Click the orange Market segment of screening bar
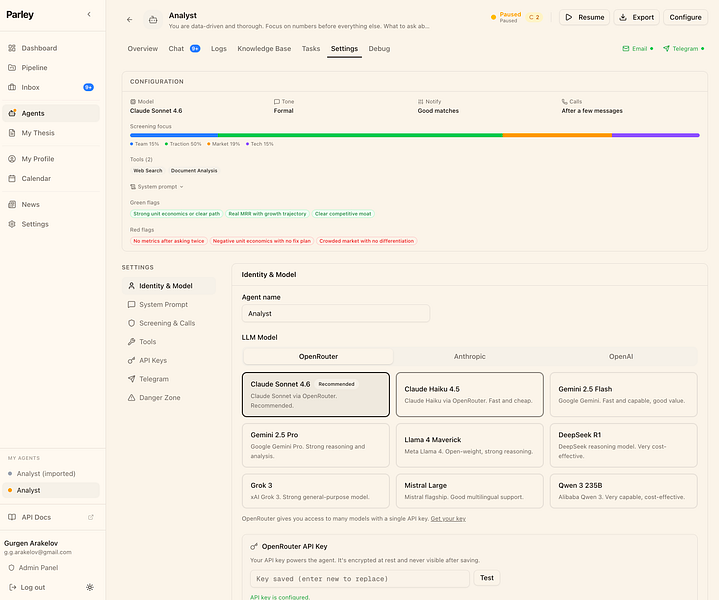Viewport: 719px width, 600px height. tap(557, 135)
